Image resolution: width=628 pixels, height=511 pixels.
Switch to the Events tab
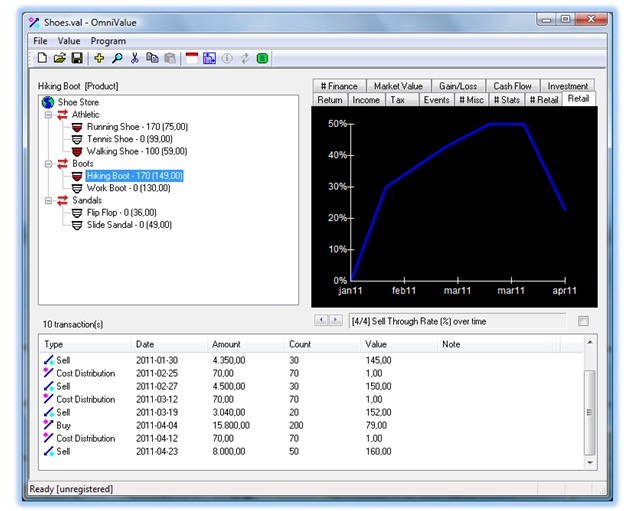[437, 100]
